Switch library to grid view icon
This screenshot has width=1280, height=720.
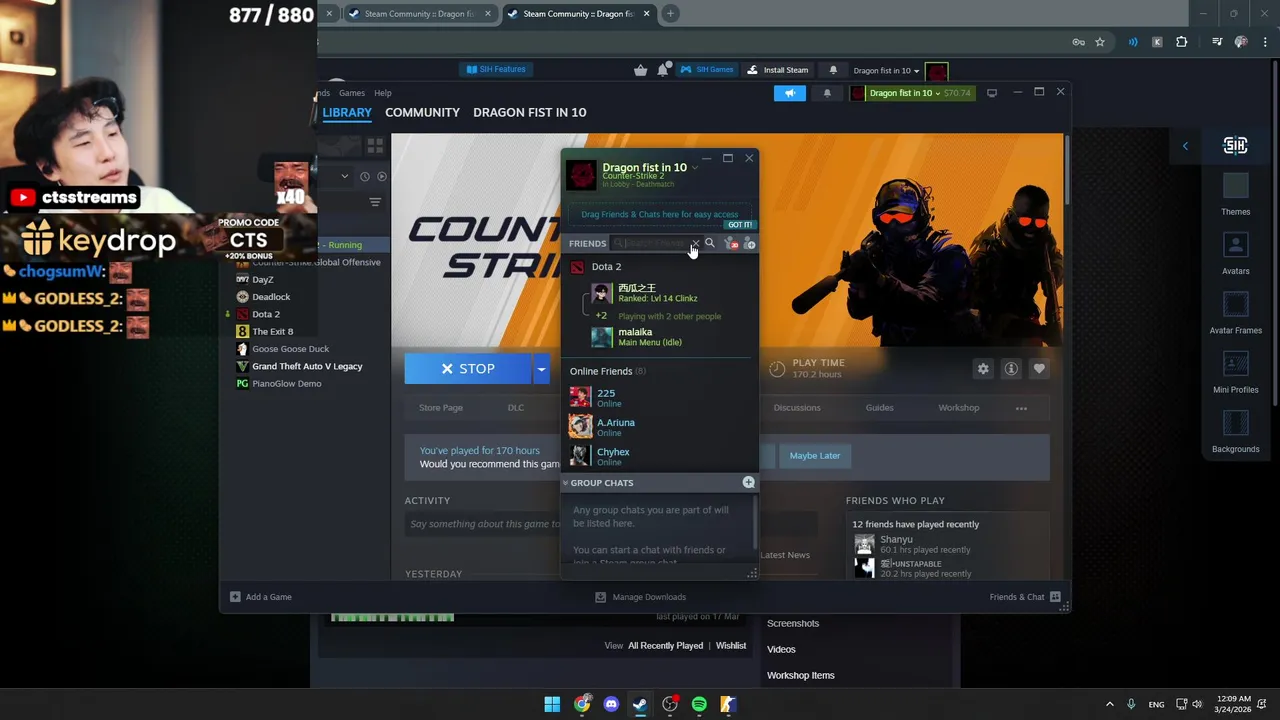coord(375,145)
